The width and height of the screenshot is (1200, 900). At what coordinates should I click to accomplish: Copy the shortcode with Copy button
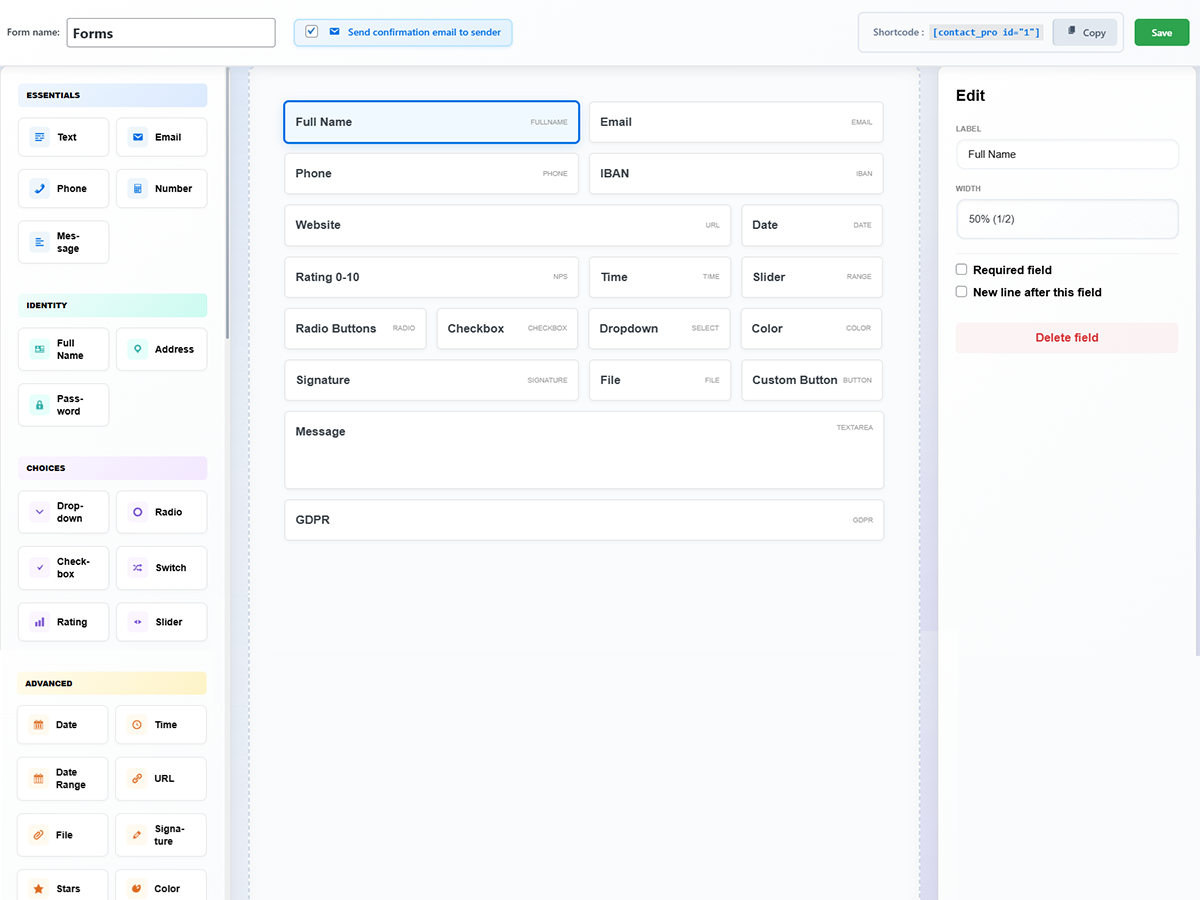(x=1085, y=33)
